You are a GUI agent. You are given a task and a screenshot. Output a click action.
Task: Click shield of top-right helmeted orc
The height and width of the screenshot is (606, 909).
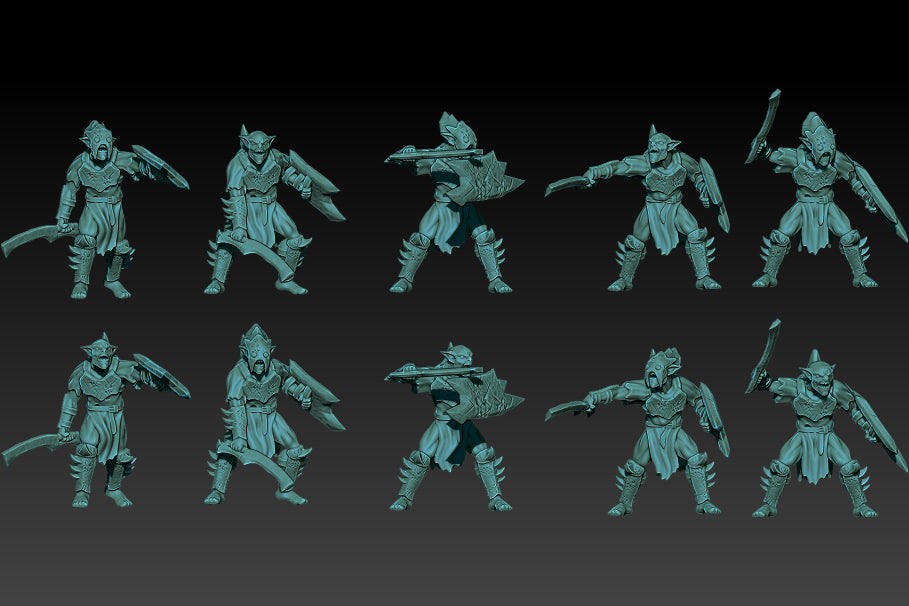click(x=880, y=207)
